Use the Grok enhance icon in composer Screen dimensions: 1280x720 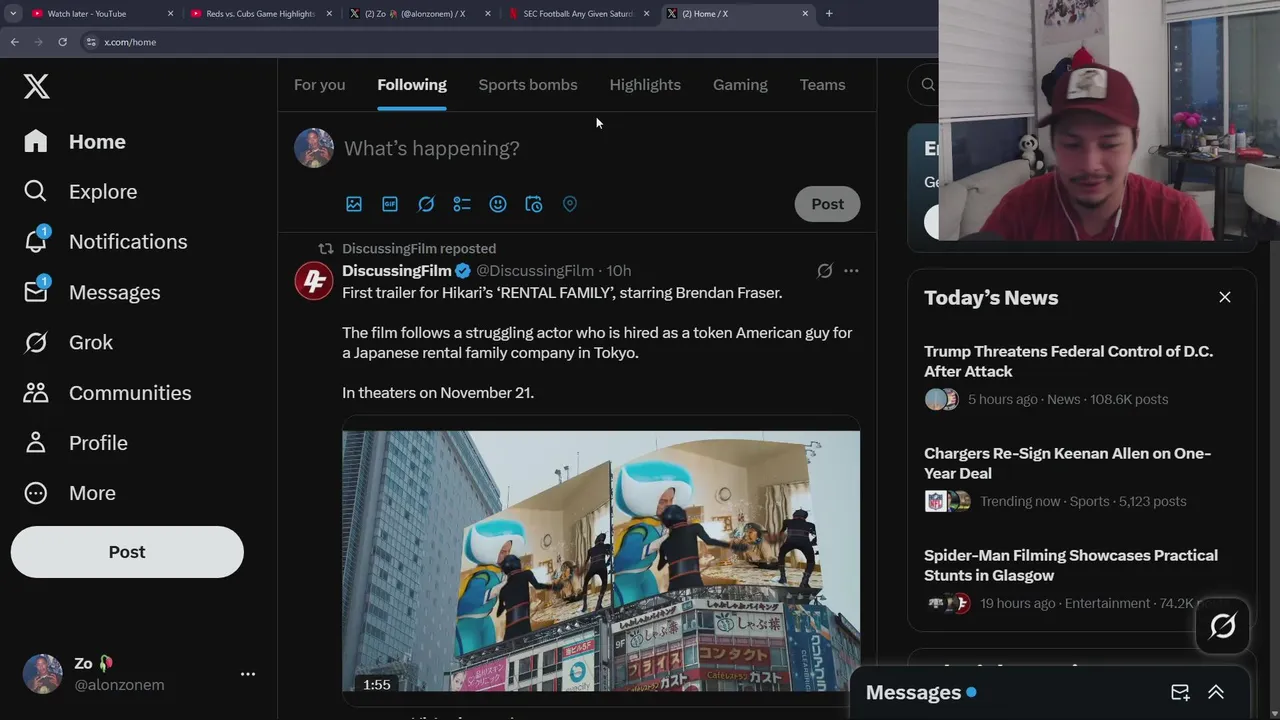click(426, 204)
